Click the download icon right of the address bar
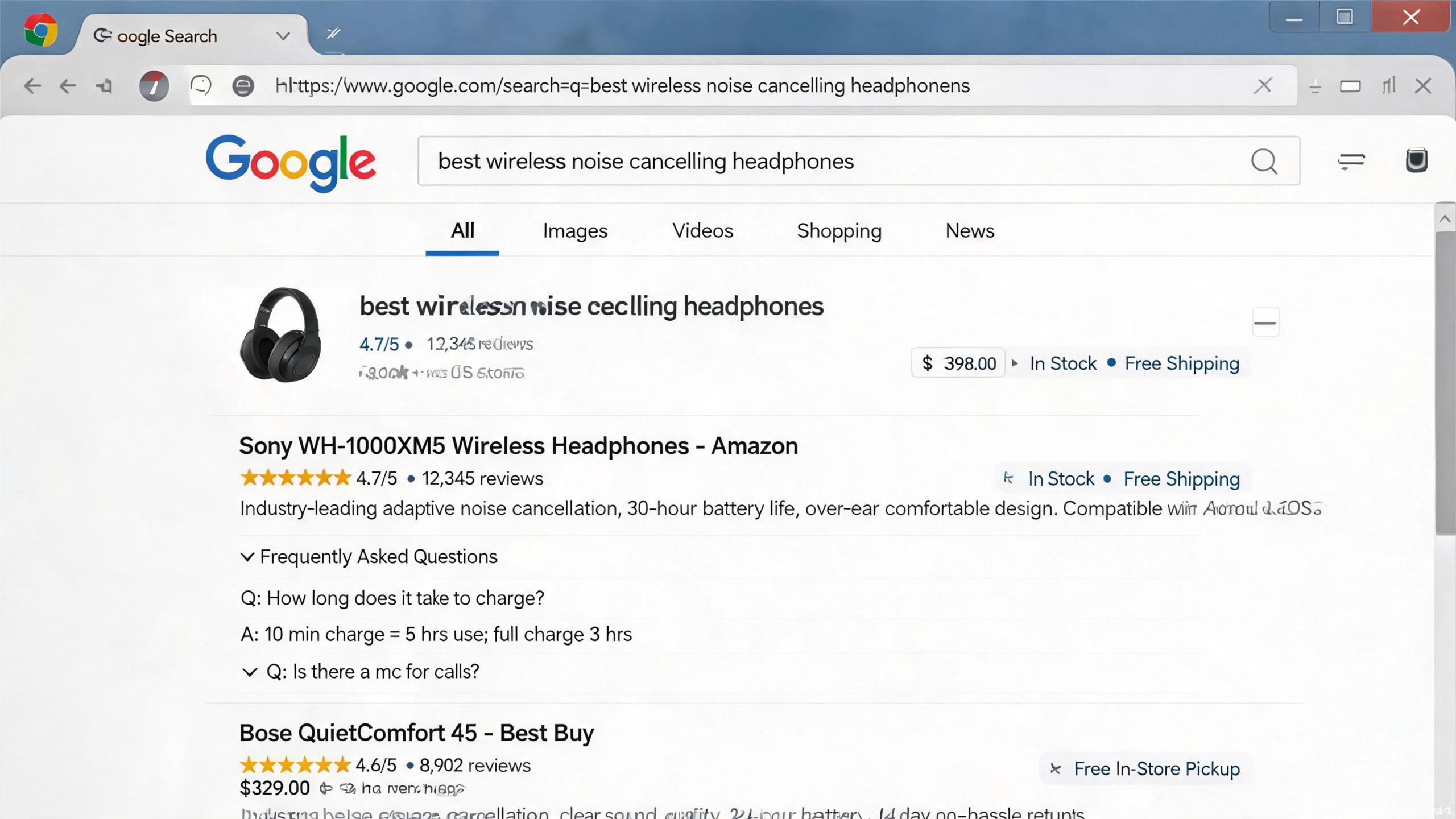1456x819 pixels. (x=1315, y=87)
